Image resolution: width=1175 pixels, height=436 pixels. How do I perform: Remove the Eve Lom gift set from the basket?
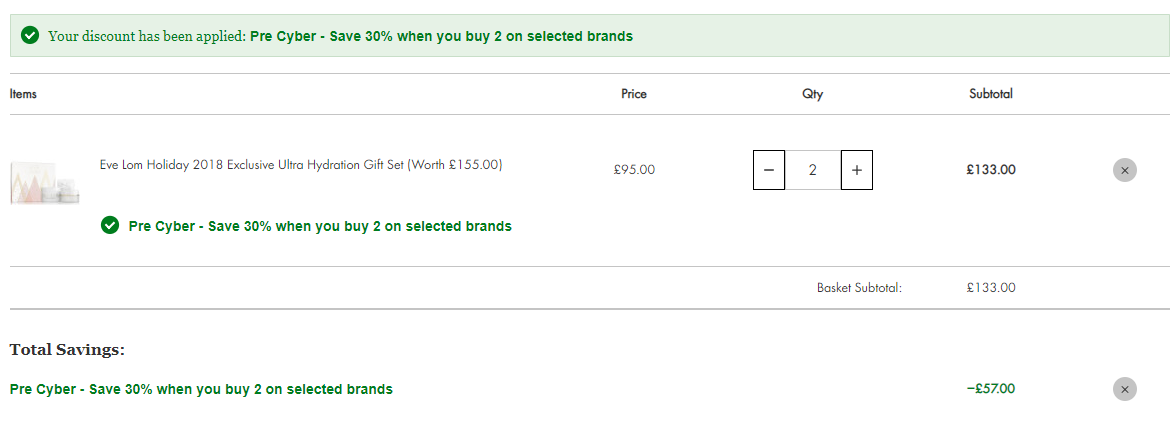[x=1124, y=170]
